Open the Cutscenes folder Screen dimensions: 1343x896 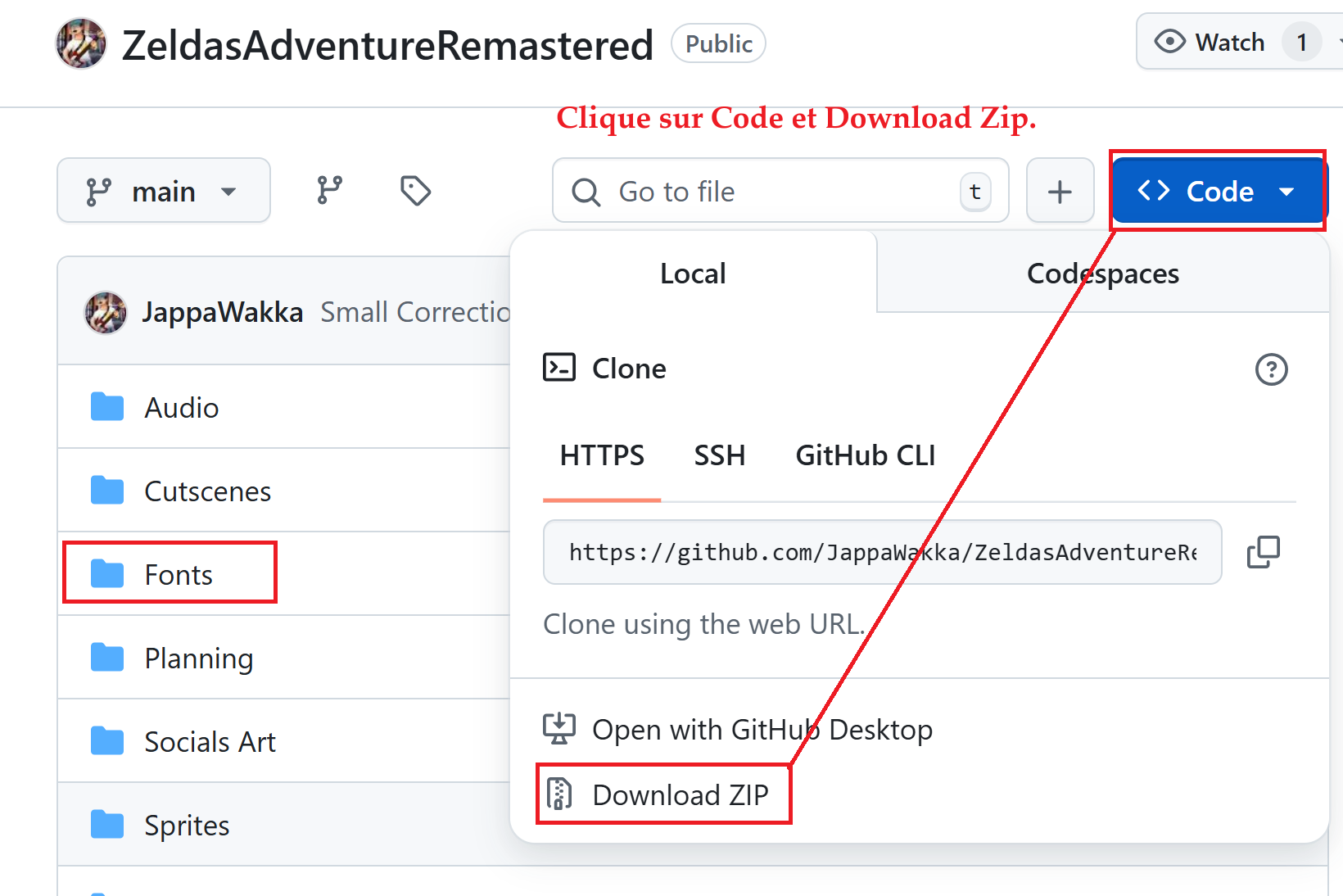coord(208,491)
